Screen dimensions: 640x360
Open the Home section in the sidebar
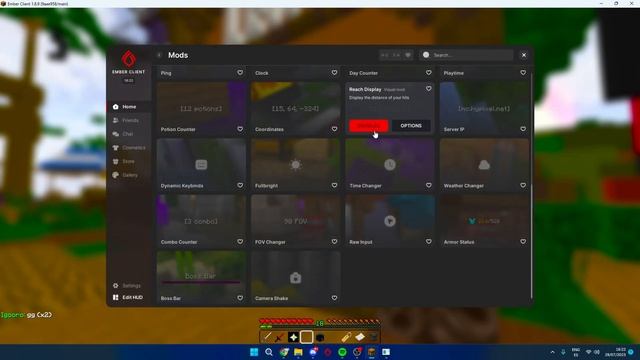(129, 107)
